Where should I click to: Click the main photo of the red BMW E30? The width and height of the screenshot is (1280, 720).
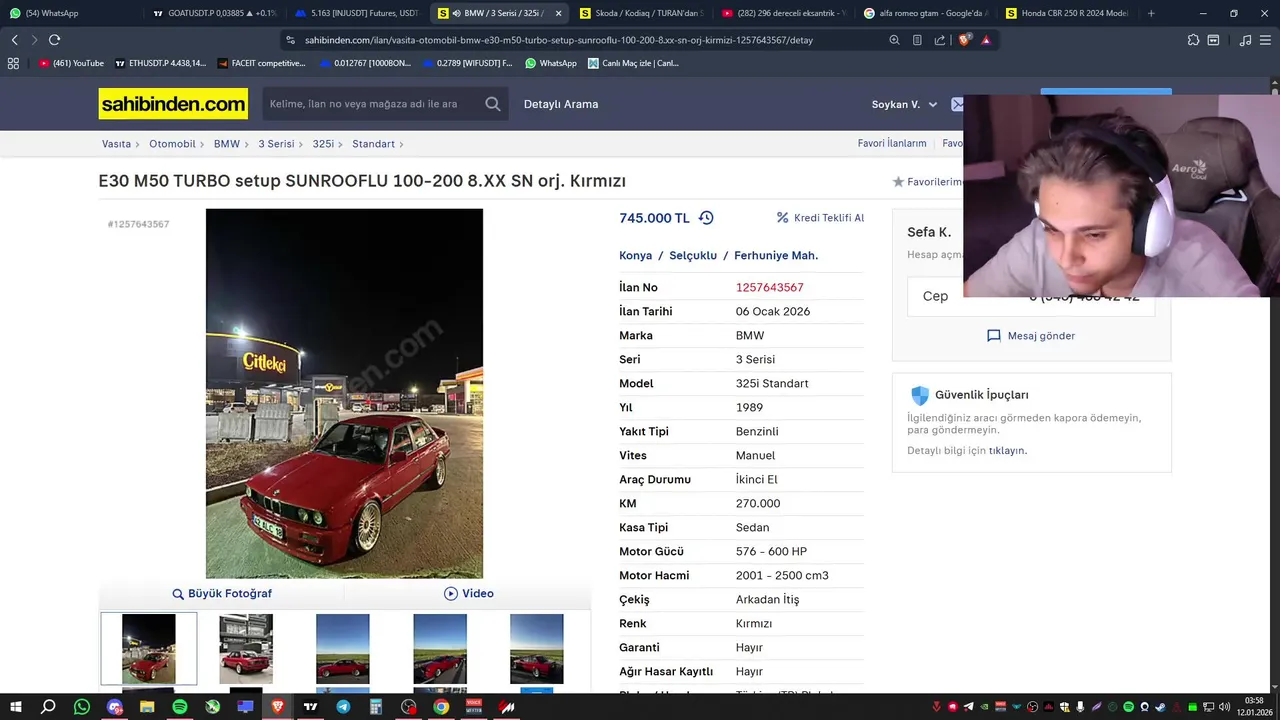tap(344, 393)
